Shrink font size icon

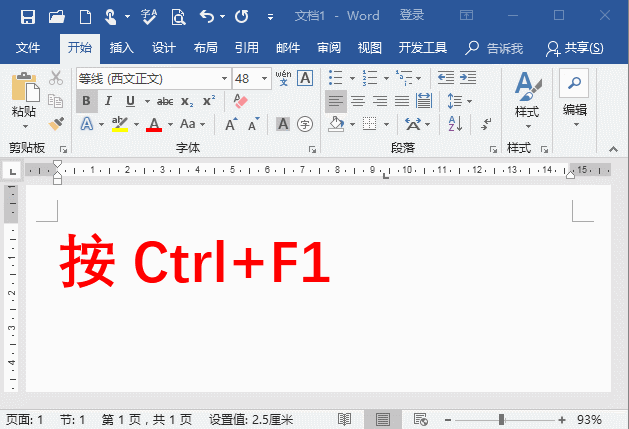[x=253, y=124]
